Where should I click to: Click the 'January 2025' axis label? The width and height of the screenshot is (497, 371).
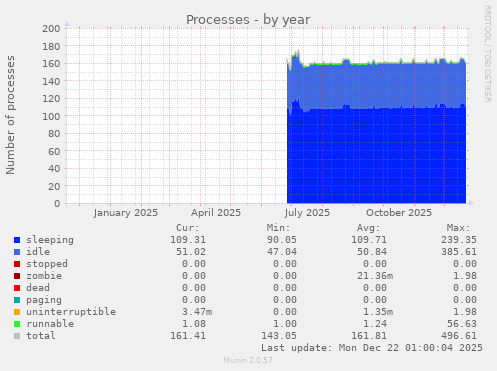(x=126, y=213)
